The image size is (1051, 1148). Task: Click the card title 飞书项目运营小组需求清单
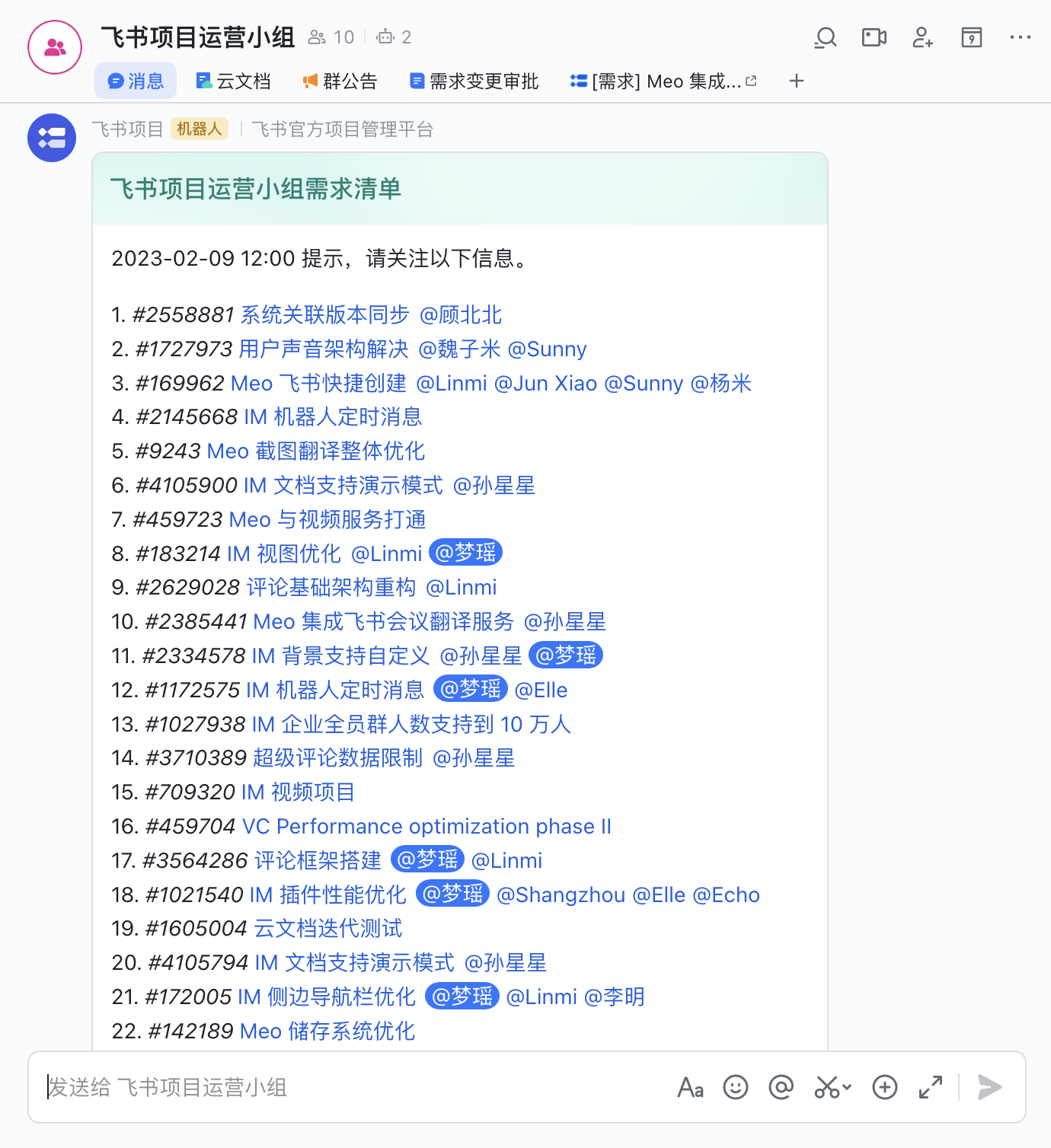(x=256, y=188)
